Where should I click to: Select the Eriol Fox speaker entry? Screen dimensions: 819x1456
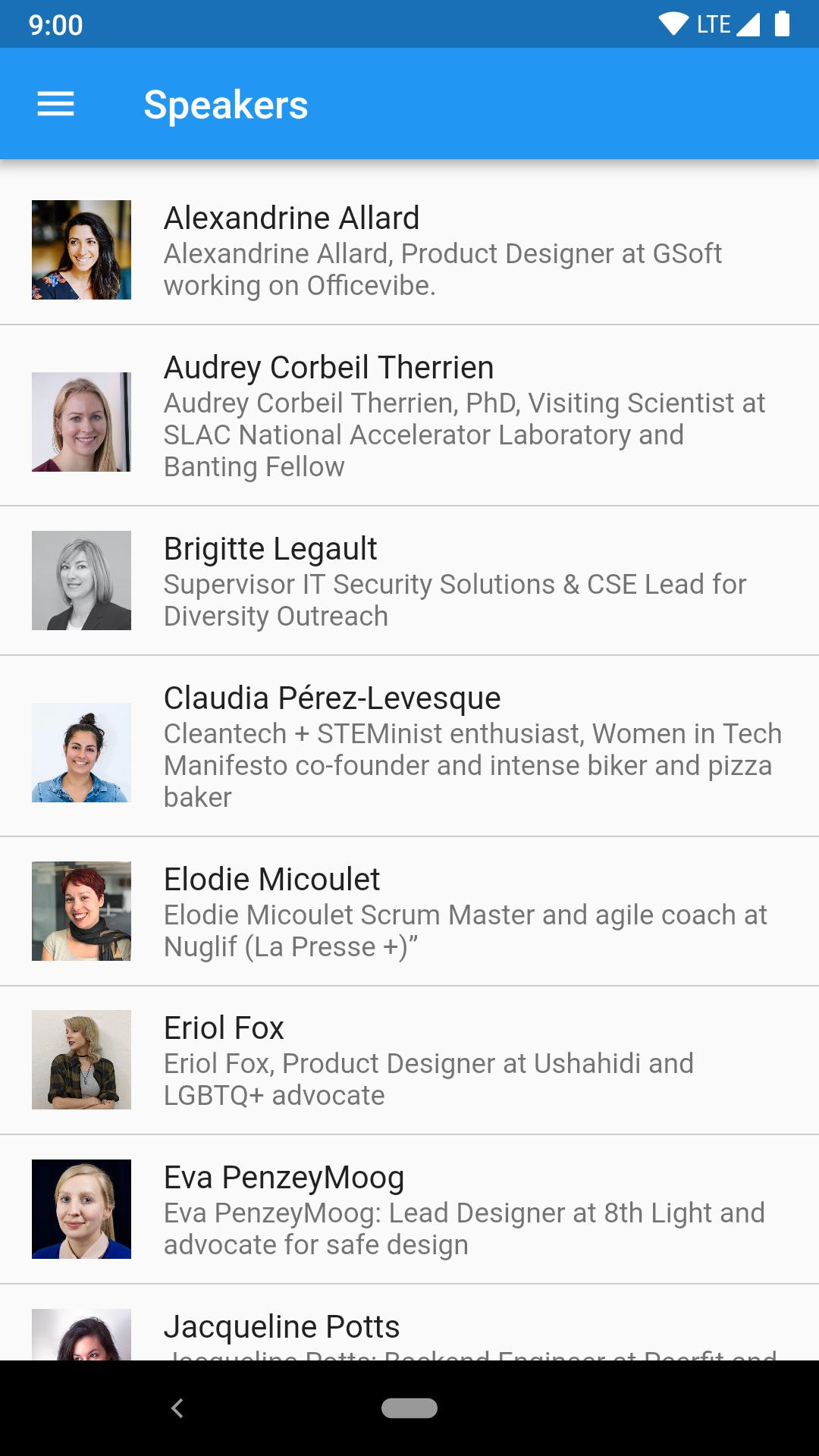tap(409, 1060)
